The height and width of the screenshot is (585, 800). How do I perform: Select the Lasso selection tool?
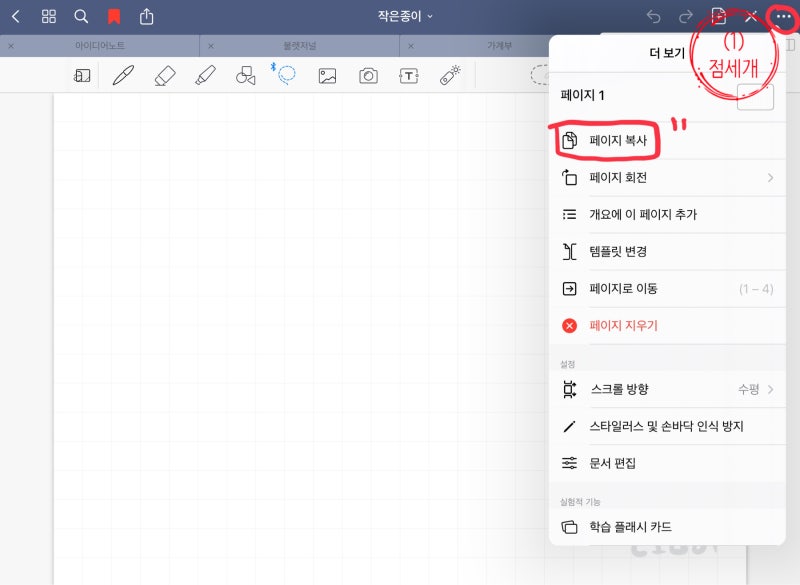(x=285, y=74)
